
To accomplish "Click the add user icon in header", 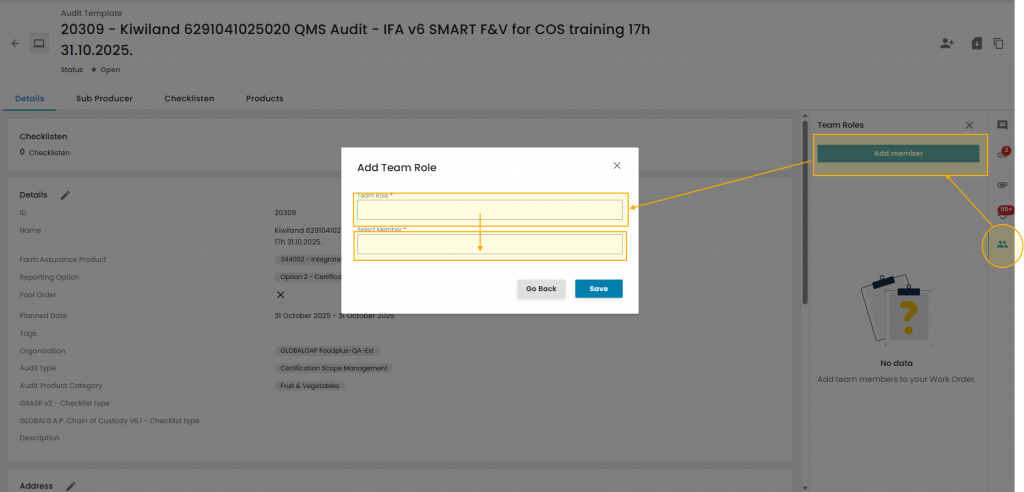I will pyautogui.click(x=947, y=44).
